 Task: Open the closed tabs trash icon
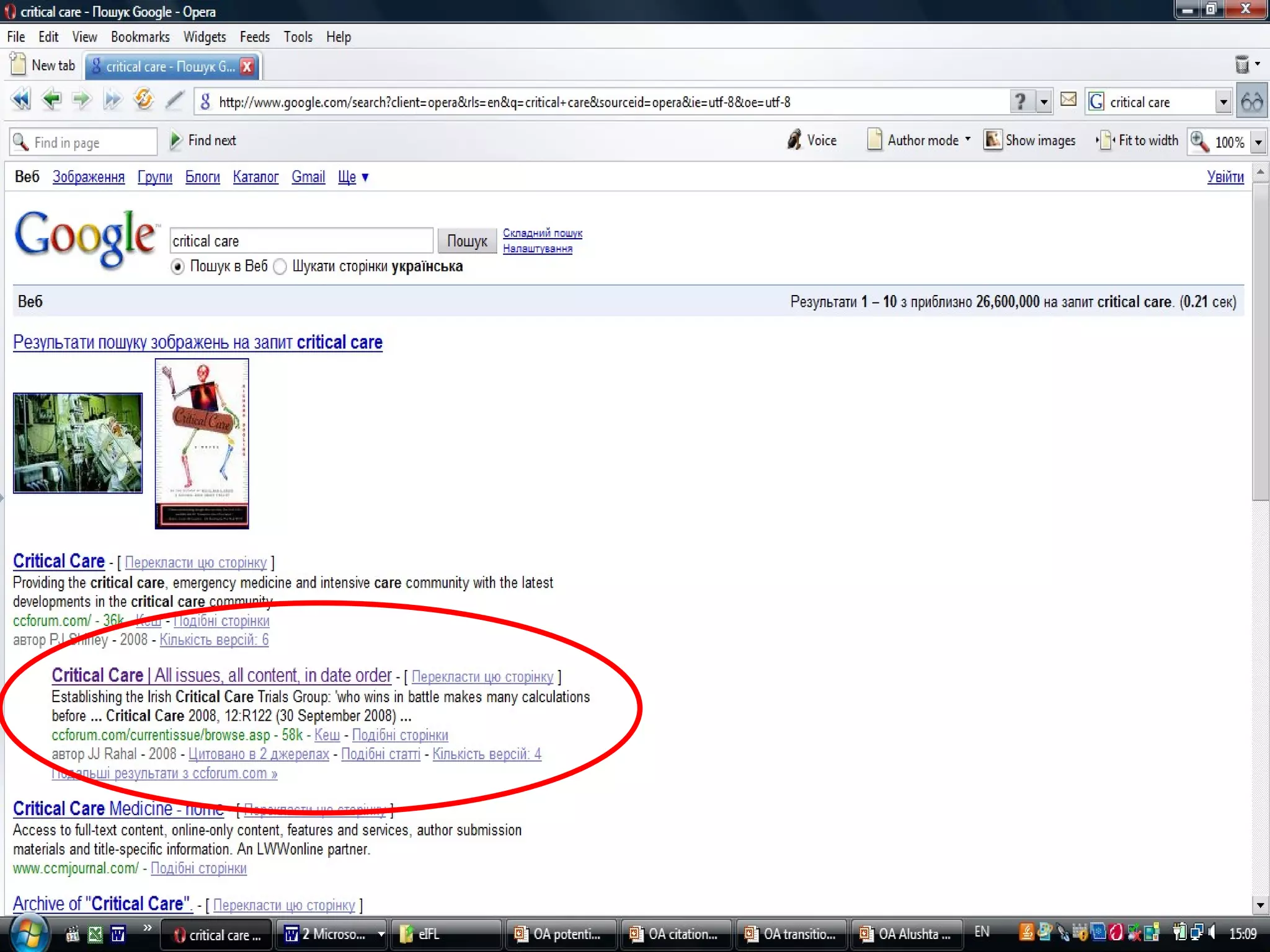pos(1241,64)
